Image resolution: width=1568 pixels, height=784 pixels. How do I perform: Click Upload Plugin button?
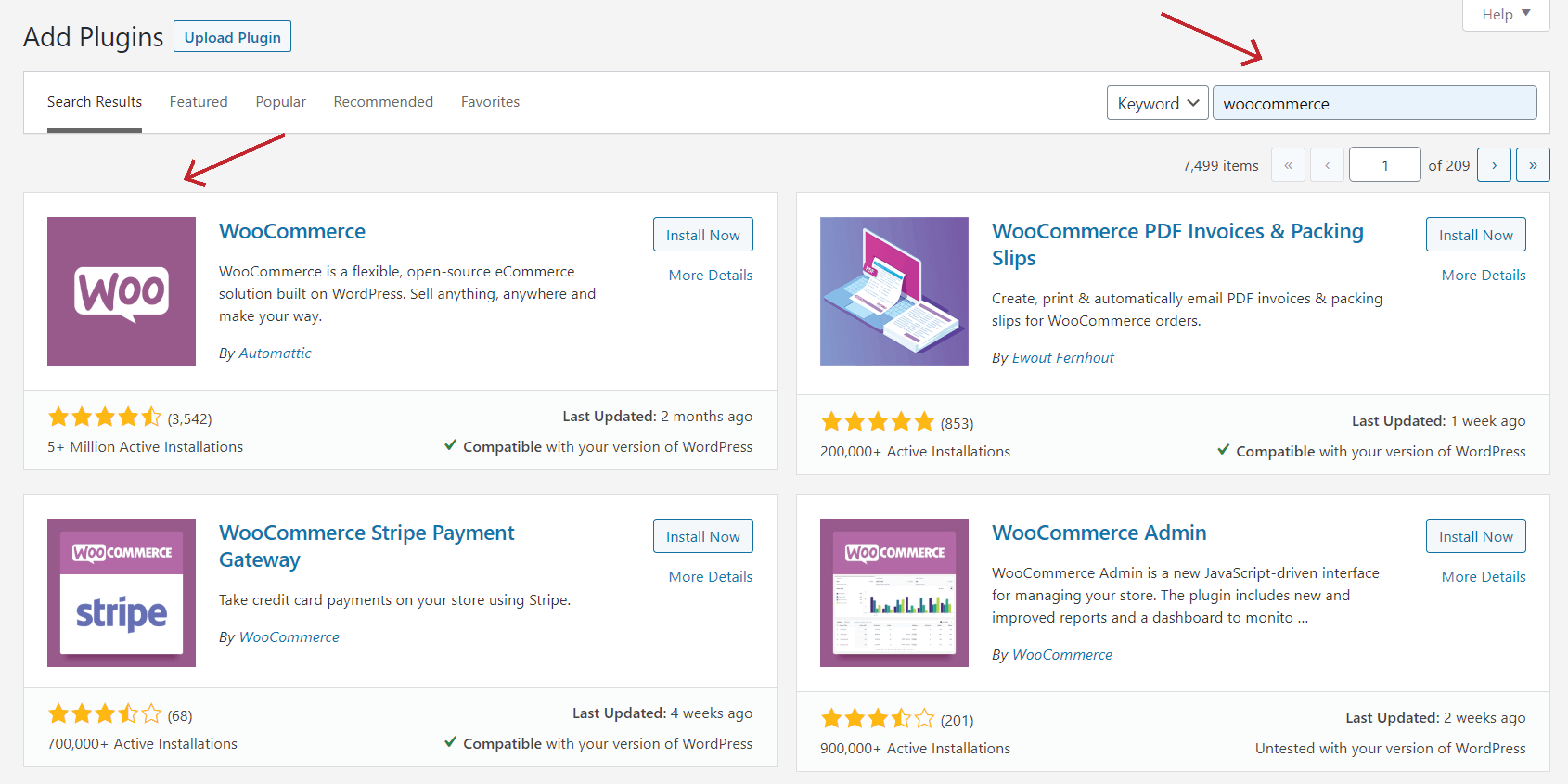[232, 37]
